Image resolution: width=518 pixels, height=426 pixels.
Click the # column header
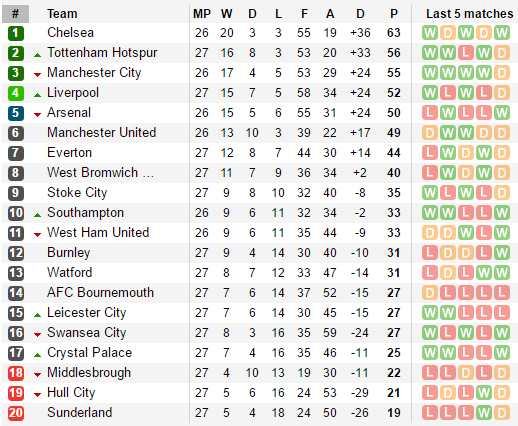point(15,14)
